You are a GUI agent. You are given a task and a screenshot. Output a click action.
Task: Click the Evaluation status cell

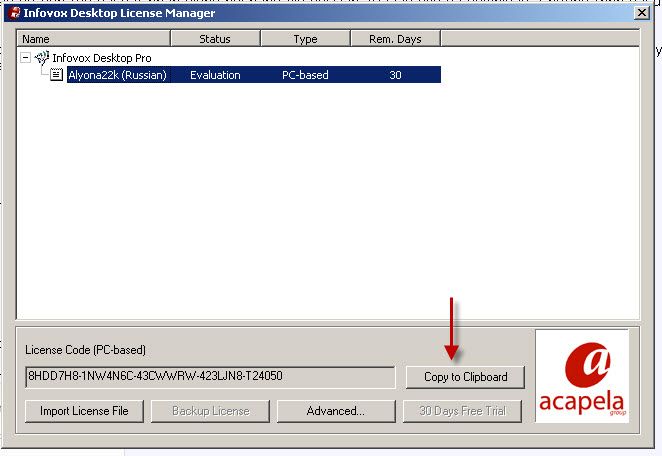(215, 75)
